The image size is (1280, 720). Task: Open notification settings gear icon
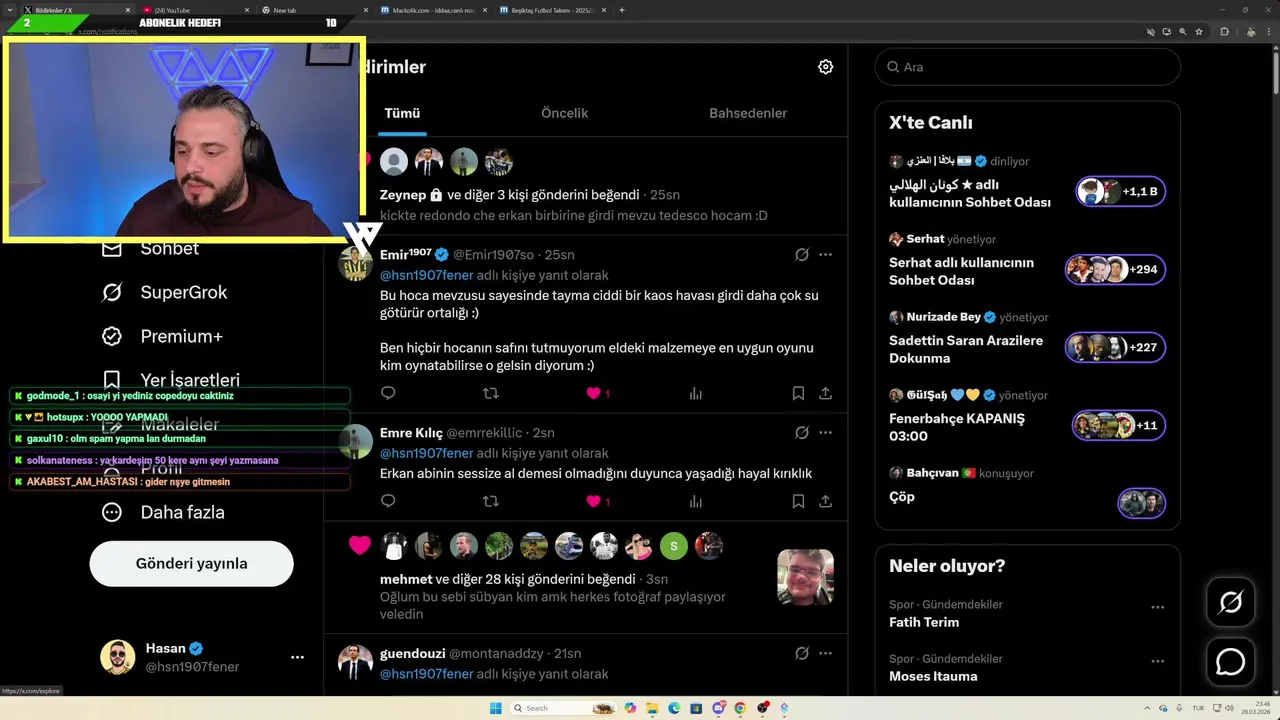pyautogui.click(x=825, y=67)
